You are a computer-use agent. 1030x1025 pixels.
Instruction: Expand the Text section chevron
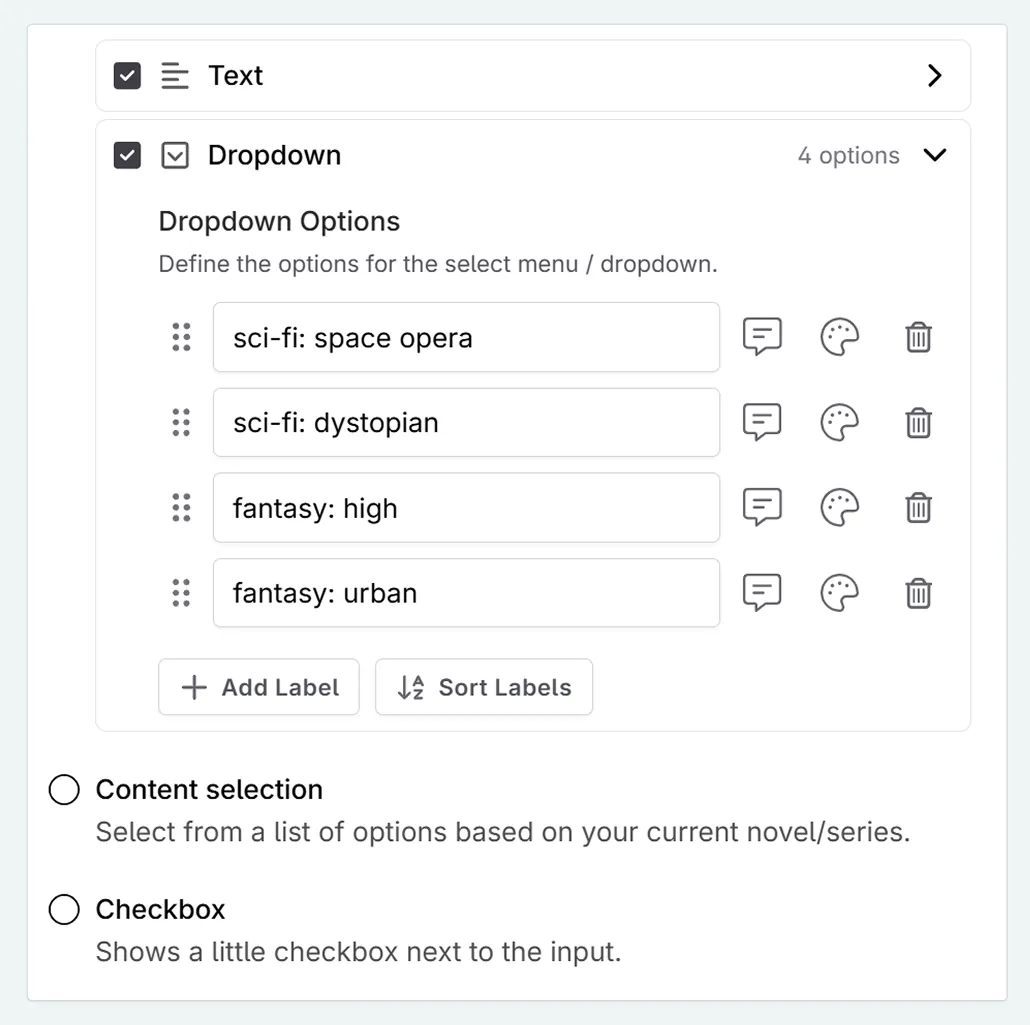click(934, 76)
